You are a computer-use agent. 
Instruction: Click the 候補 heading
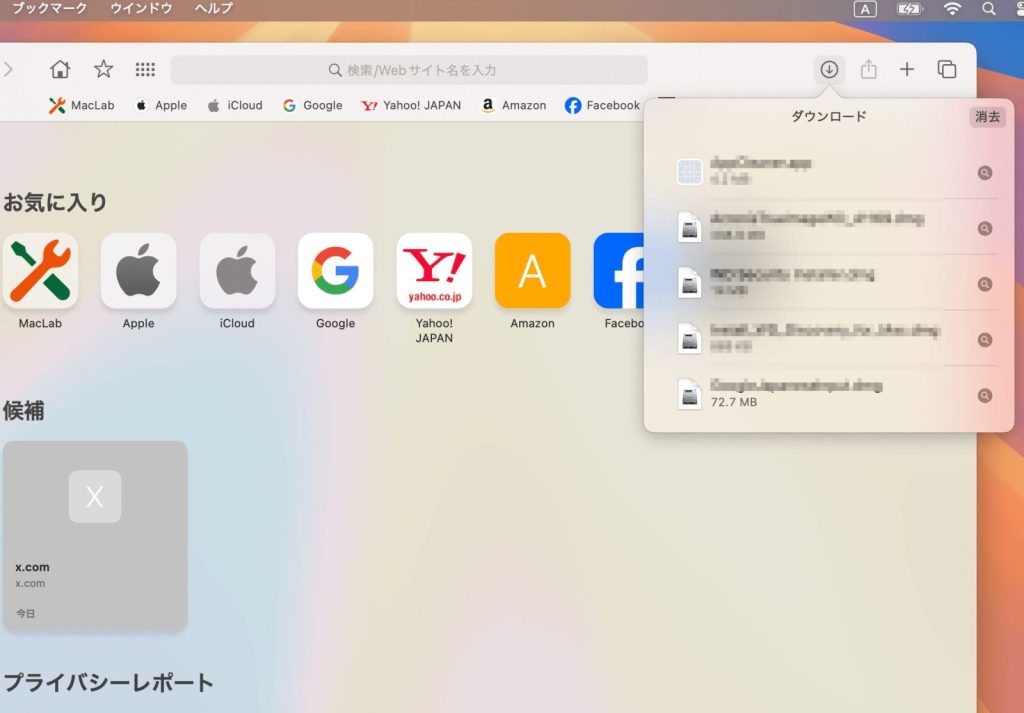coord(24,411)
